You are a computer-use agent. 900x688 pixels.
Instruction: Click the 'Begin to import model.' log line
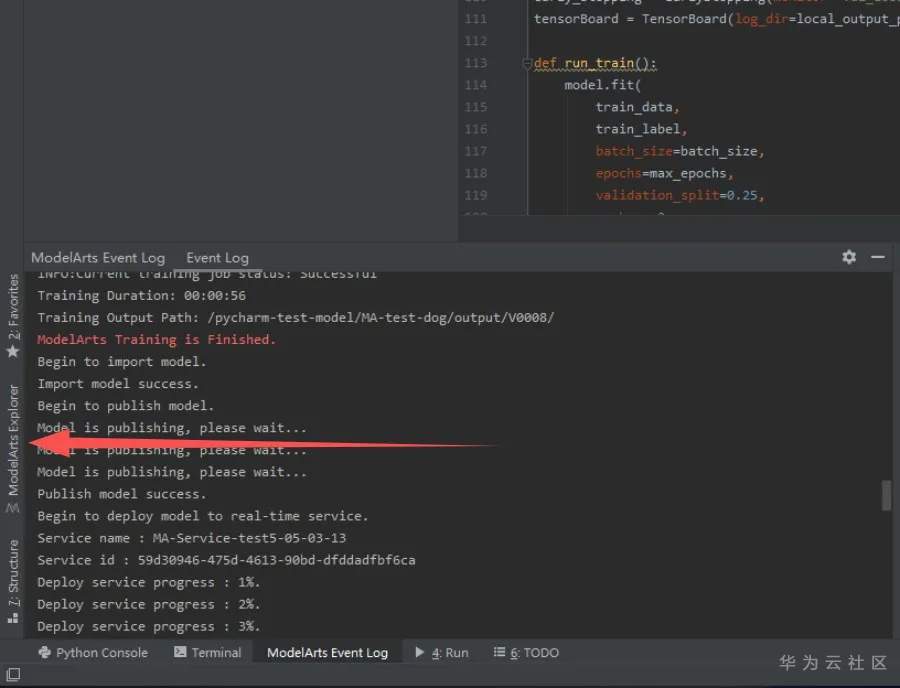122,362
